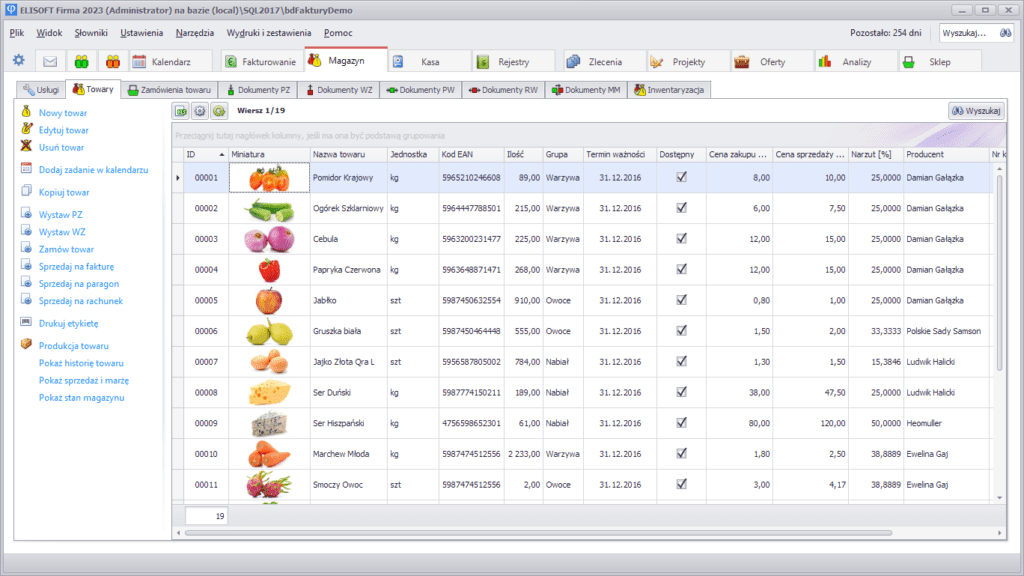Image resolution: width=1024 pixels, height=576 pixels.
Task: Toggle Dostępny checkbox for Pomidor Krajowy
Action: (681, 177)
